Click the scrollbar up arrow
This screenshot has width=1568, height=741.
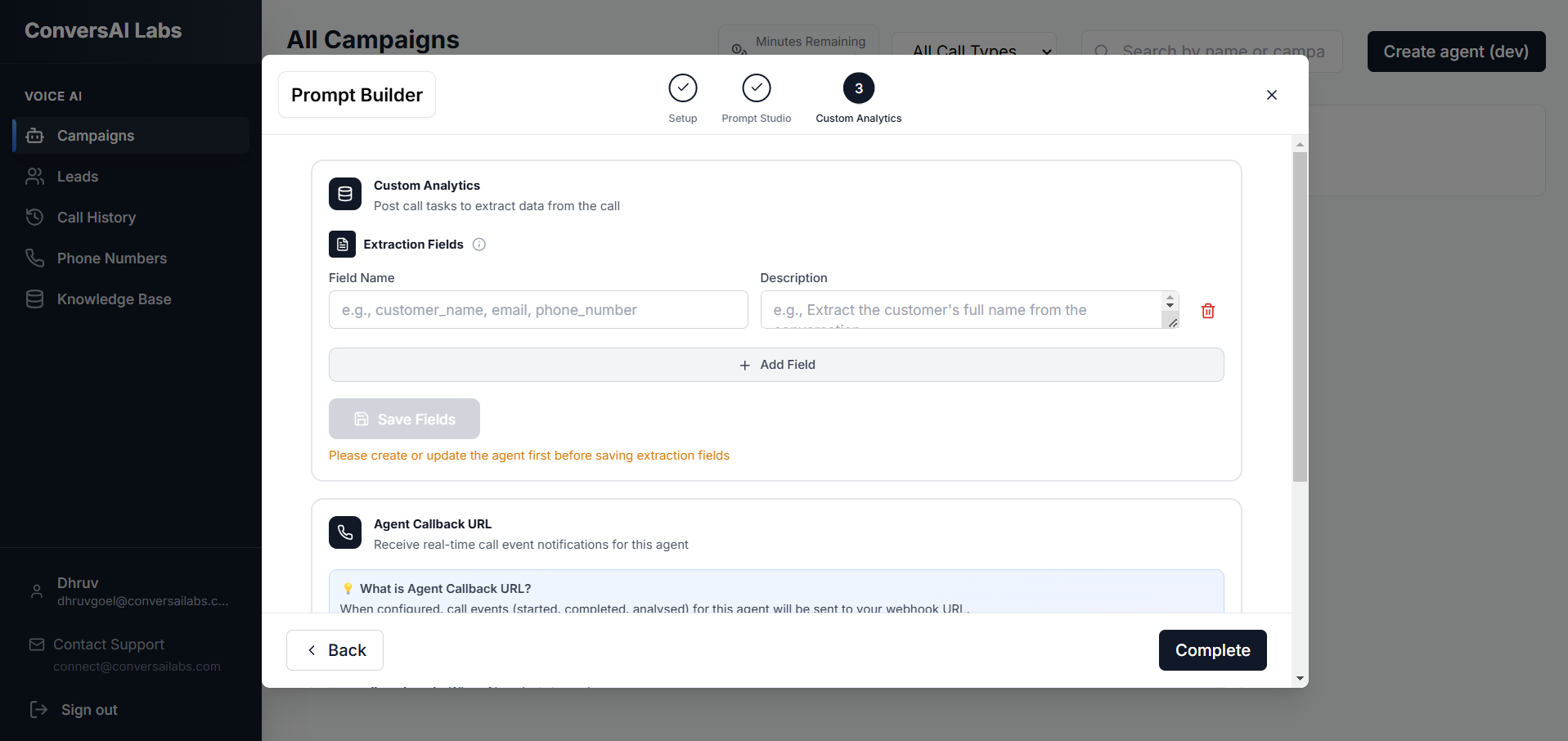point(1300,145)
